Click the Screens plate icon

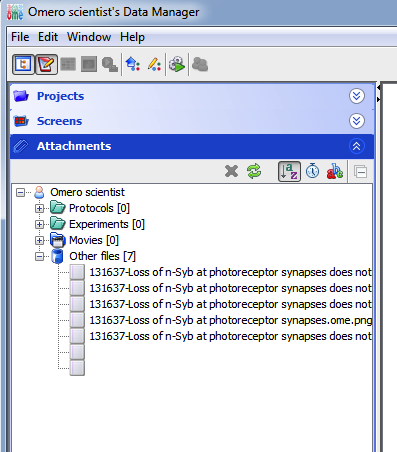pos(21,121)
